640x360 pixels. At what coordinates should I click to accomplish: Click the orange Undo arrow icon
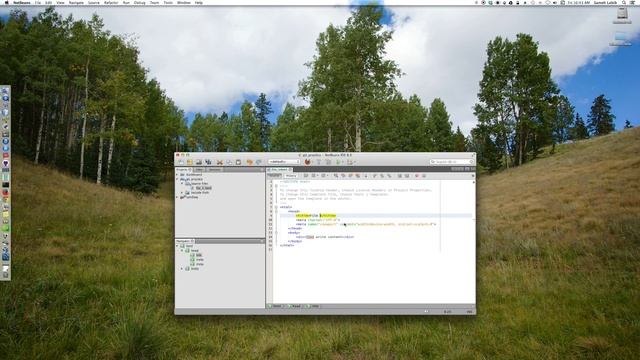pyautogui.click(x=249, y=162)
